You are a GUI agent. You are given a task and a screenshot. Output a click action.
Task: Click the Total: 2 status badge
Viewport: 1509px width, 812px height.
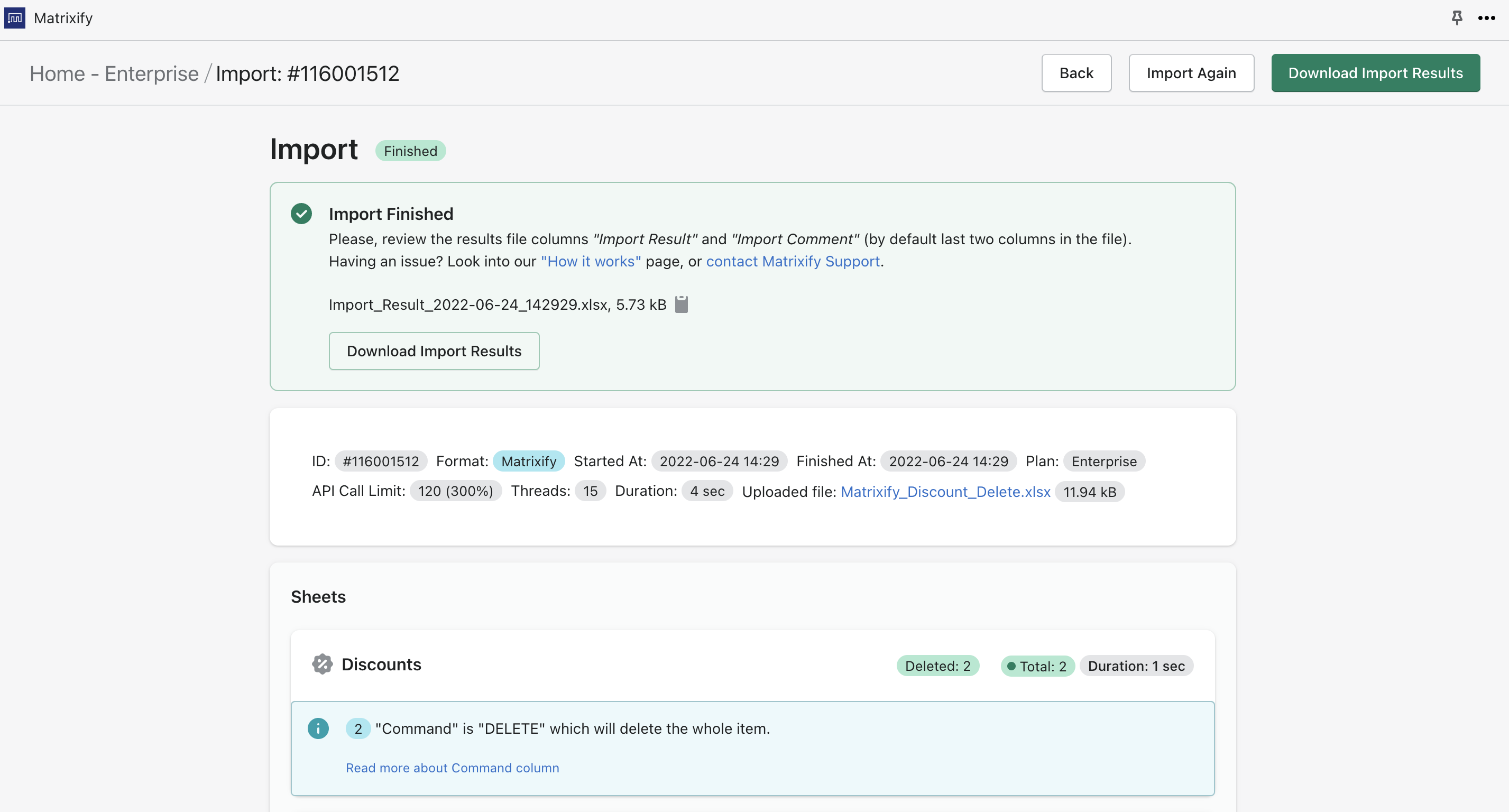(1037, 666)
